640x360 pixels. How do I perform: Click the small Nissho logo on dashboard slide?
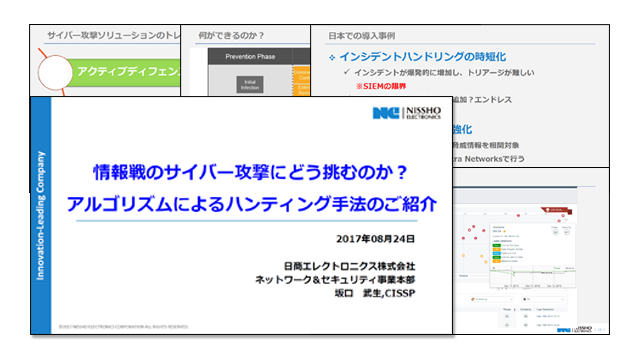(x=575, y=329)
